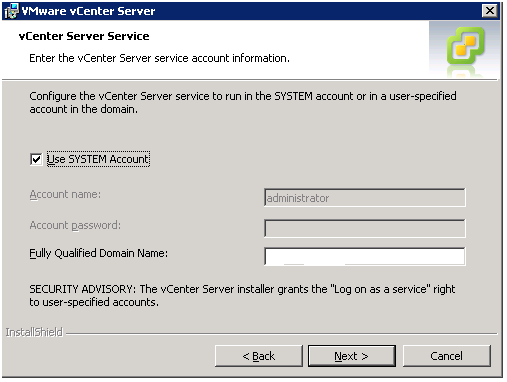Click the 'Enter the vCenter Server service account information' text
This screenshot has width=507, height=382.
tap(159, 58)
